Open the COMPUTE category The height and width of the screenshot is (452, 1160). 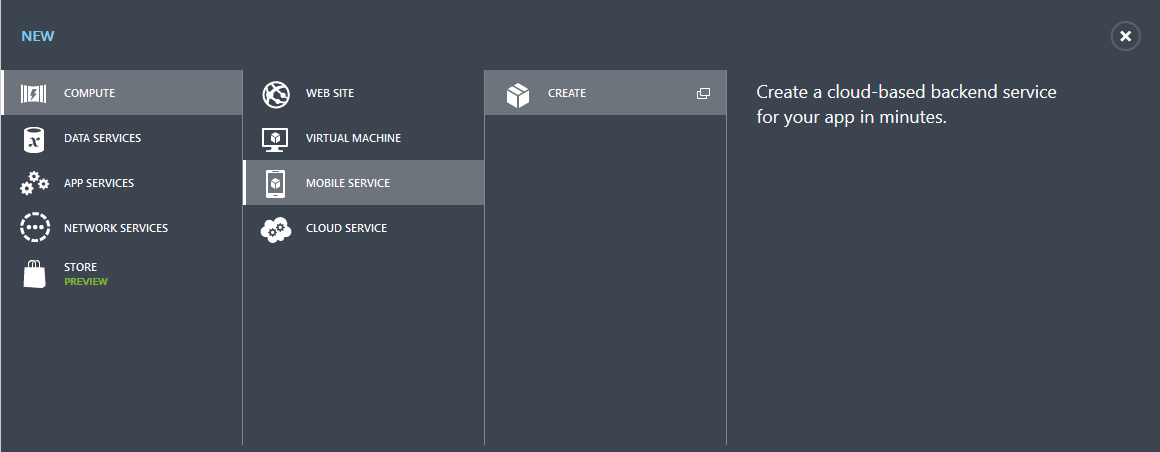(121, 93)
